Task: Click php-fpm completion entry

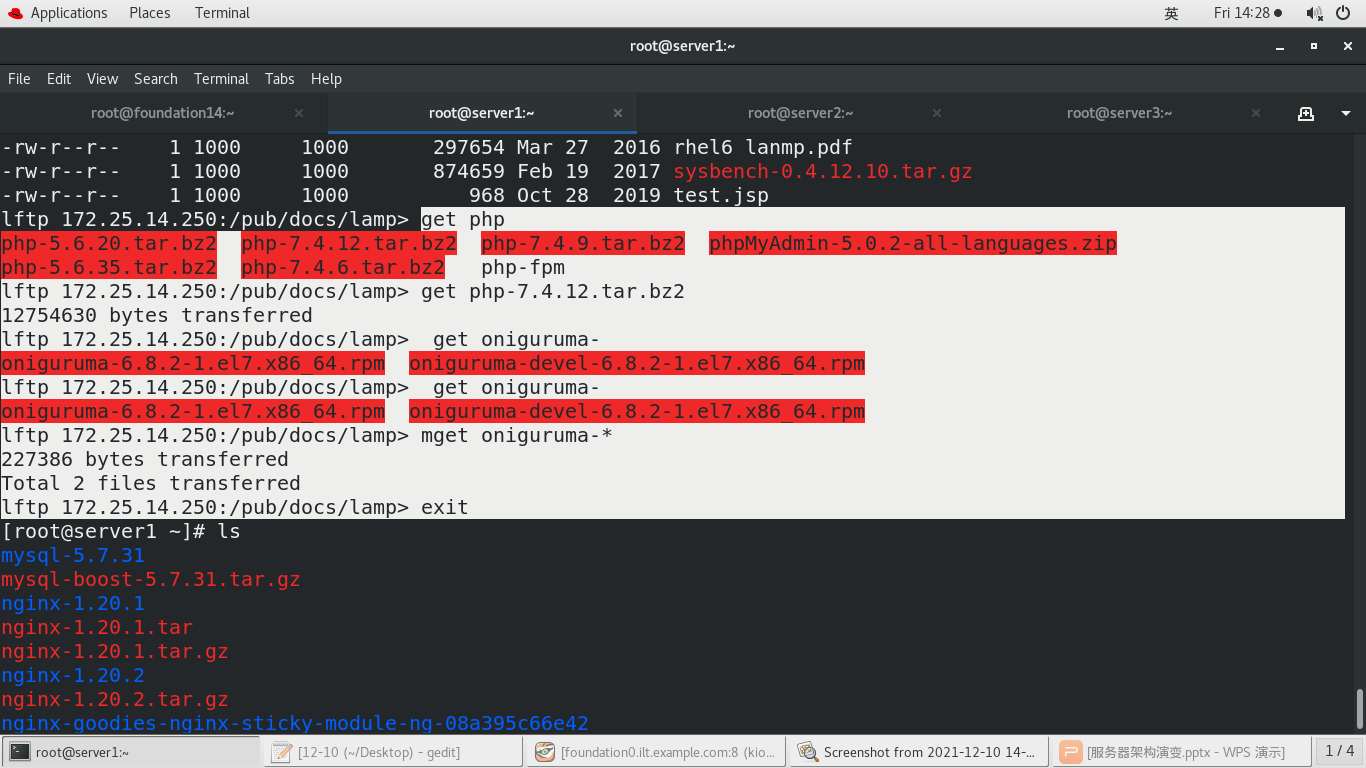Action: (523, 267)
